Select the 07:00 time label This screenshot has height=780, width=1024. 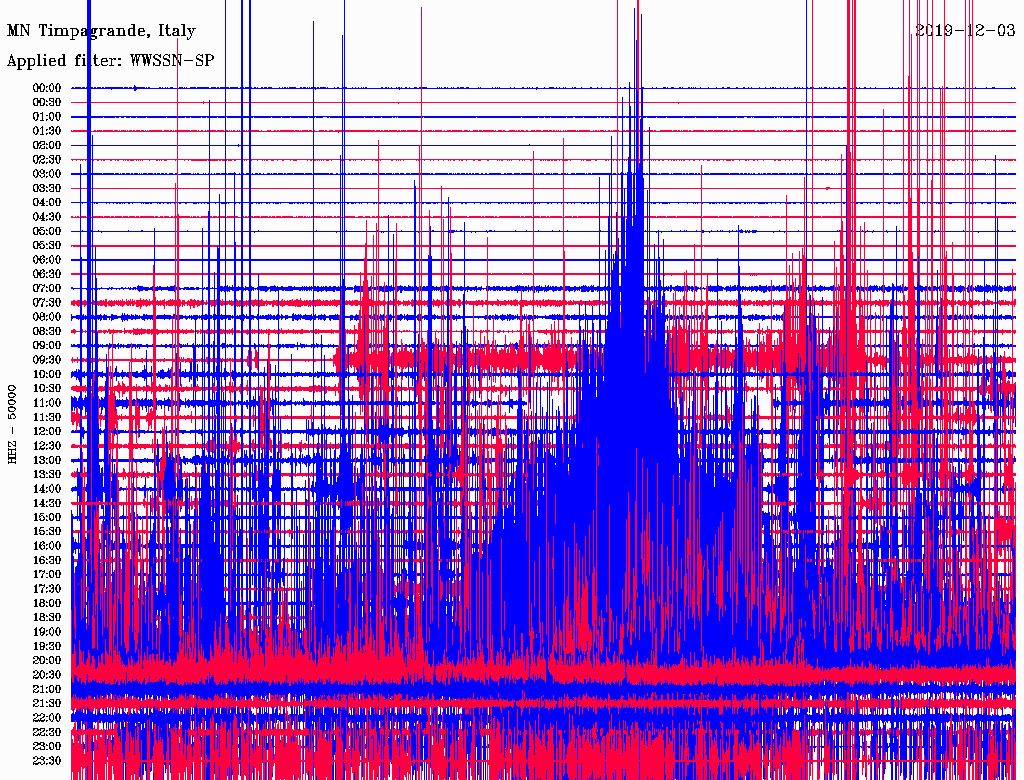coord(47,288)
